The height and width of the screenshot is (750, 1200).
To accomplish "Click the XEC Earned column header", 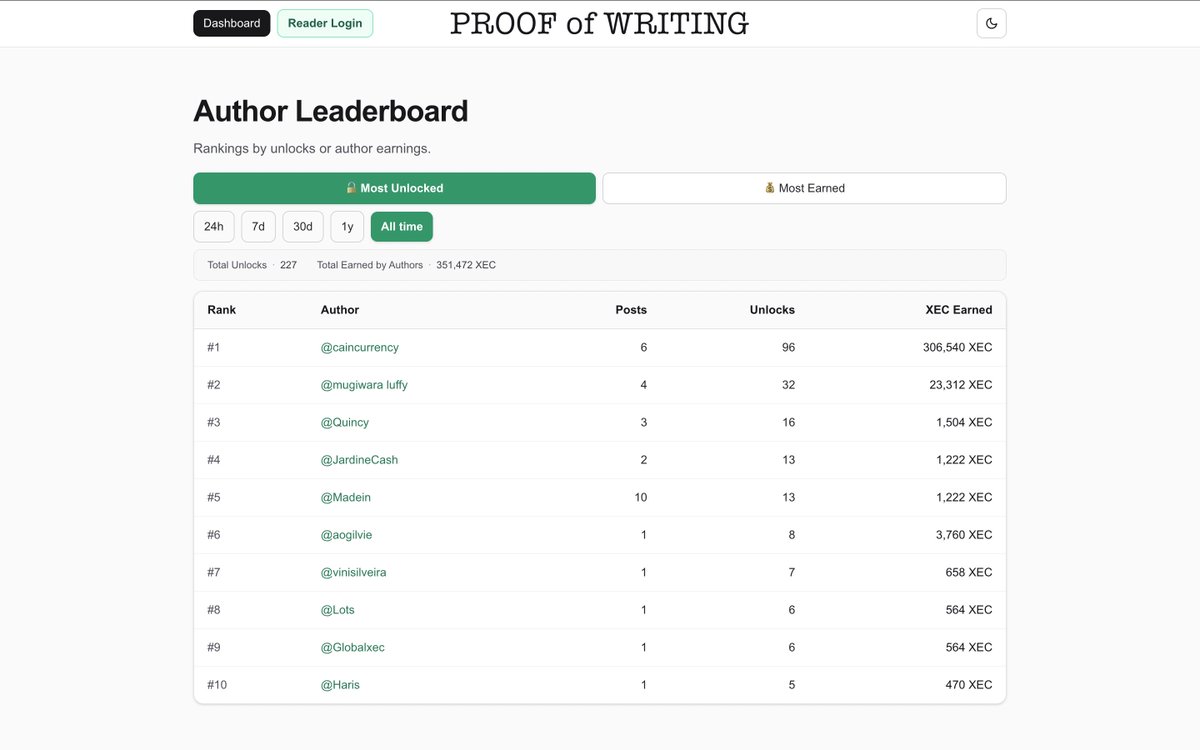I will (x=959, y=310).
